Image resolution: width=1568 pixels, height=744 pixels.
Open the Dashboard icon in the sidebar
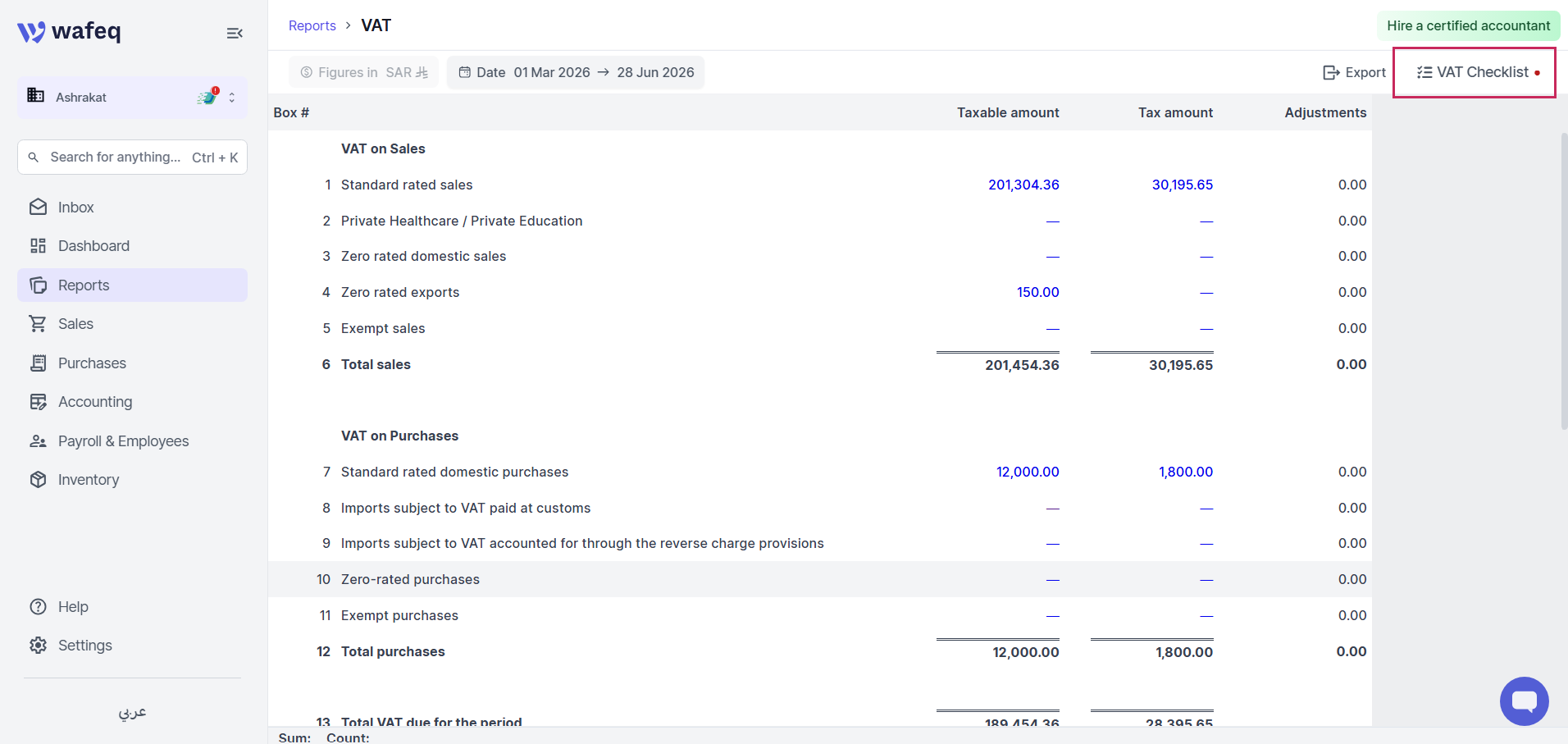coord(38,246)
